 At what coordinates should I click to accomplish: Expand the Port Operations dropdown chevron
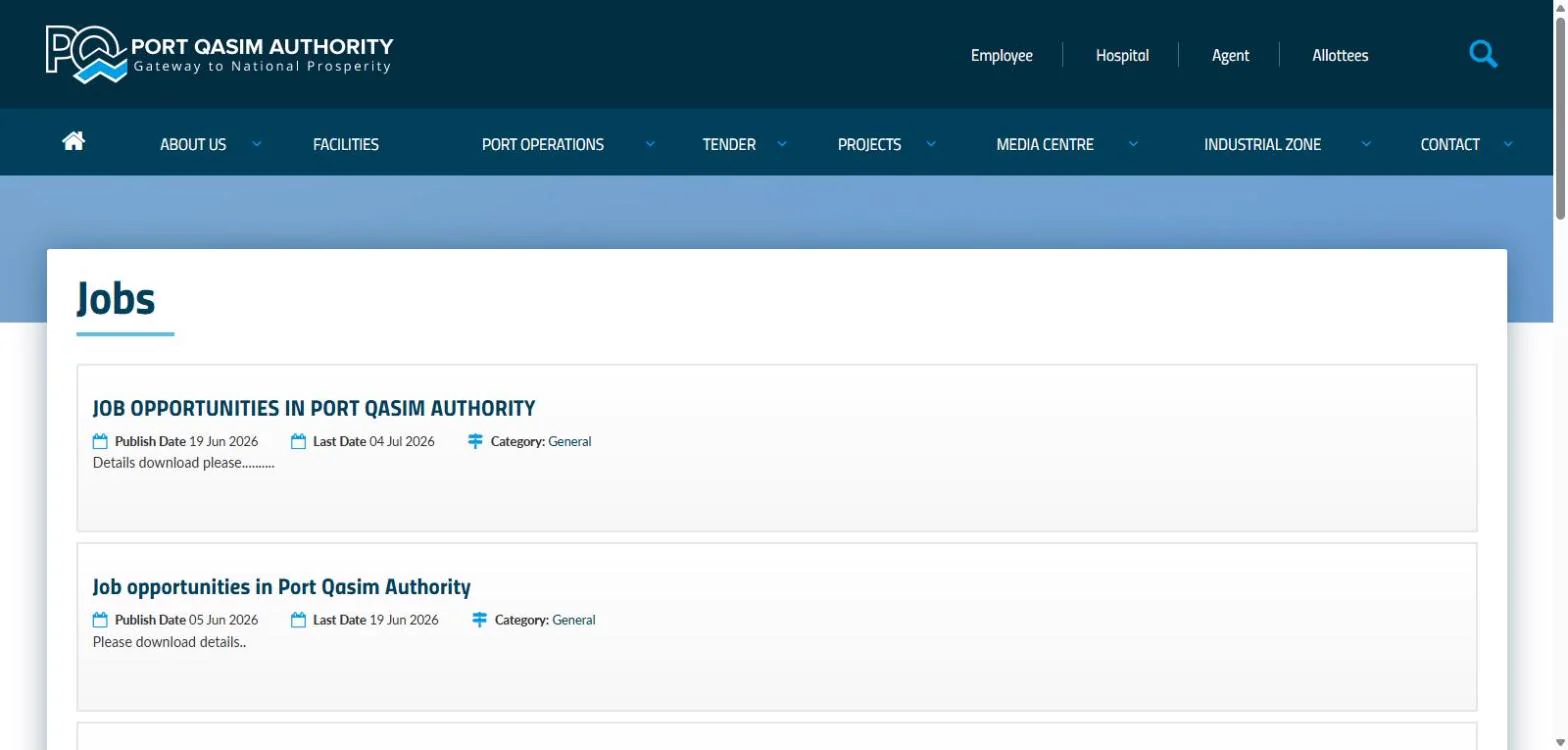(650, 144)
